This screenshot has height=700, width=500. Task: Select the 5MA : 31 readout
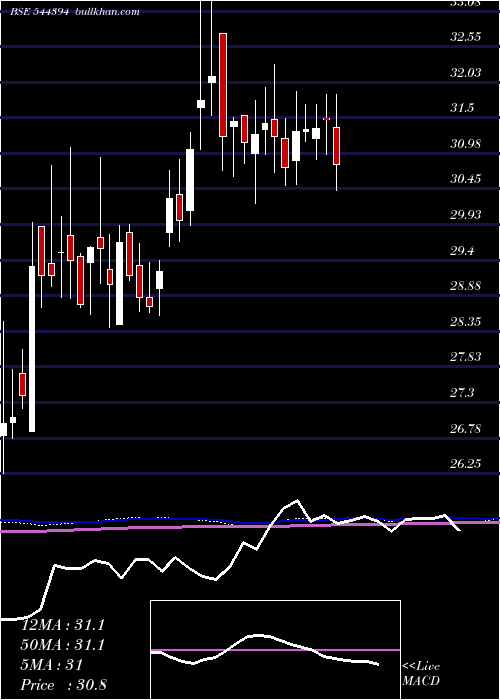coord(52,665)
